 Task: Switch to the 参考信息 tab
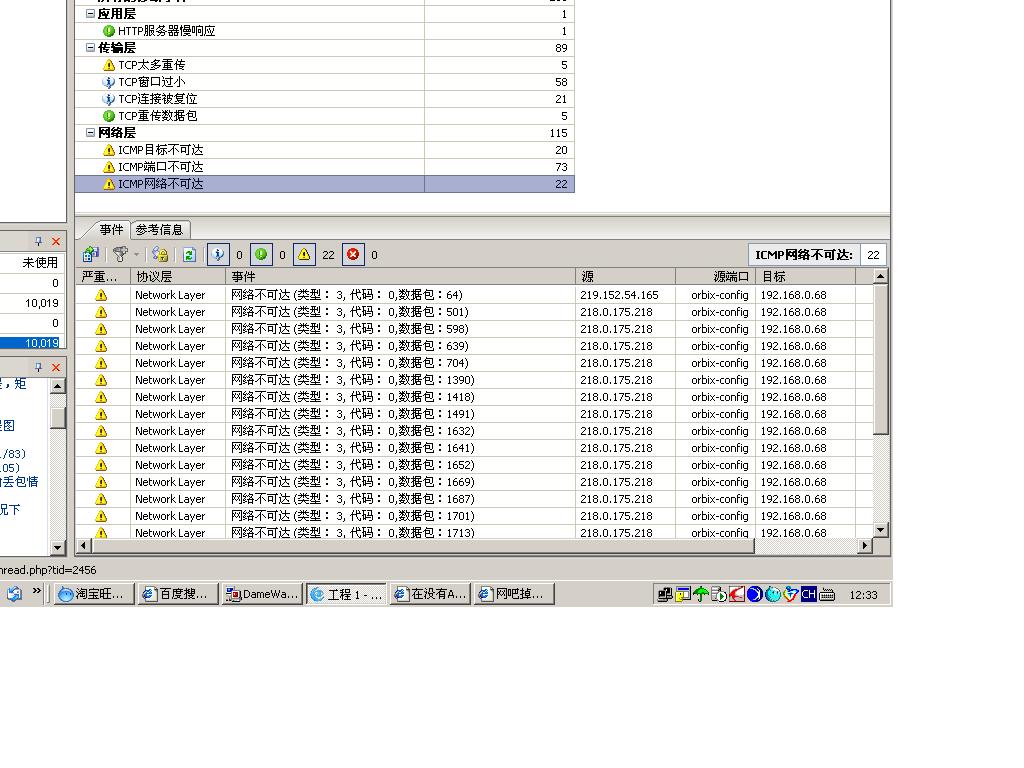(x=159, y=230)
